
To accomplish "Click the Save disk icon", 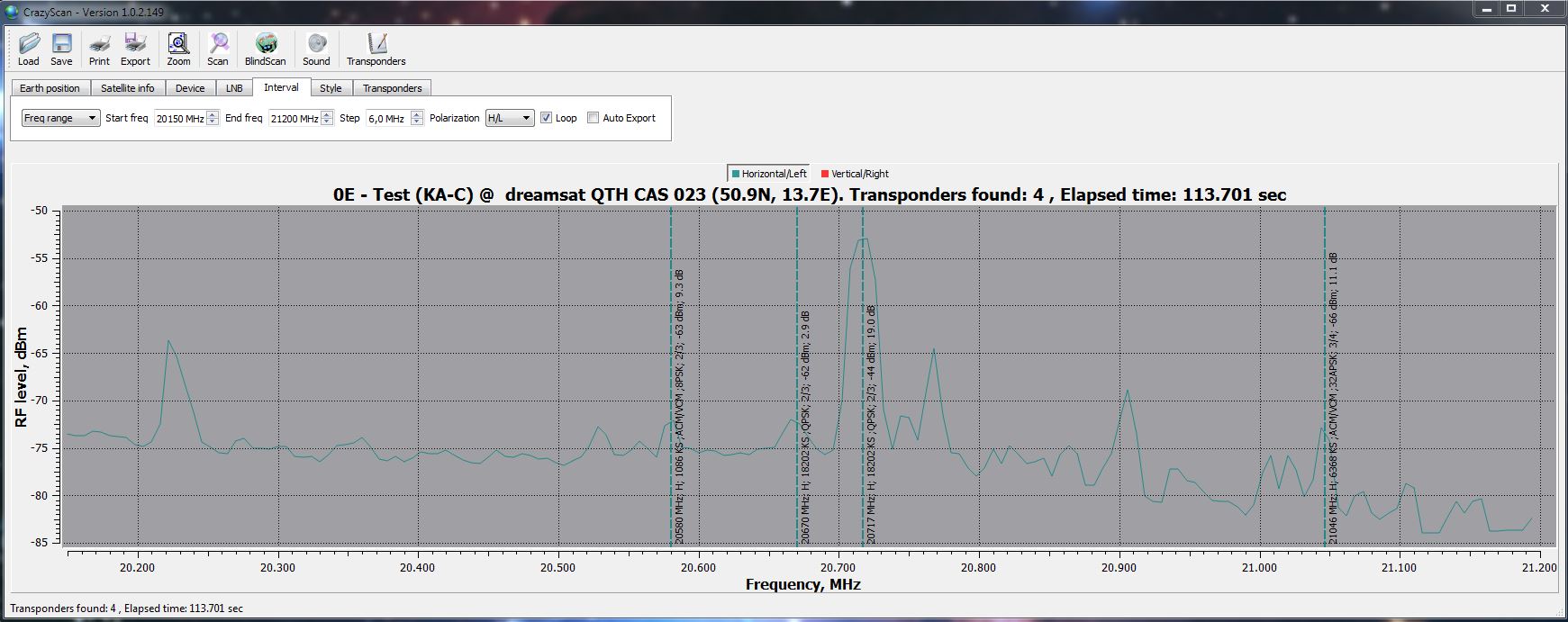I will click(x=61, y=43).
